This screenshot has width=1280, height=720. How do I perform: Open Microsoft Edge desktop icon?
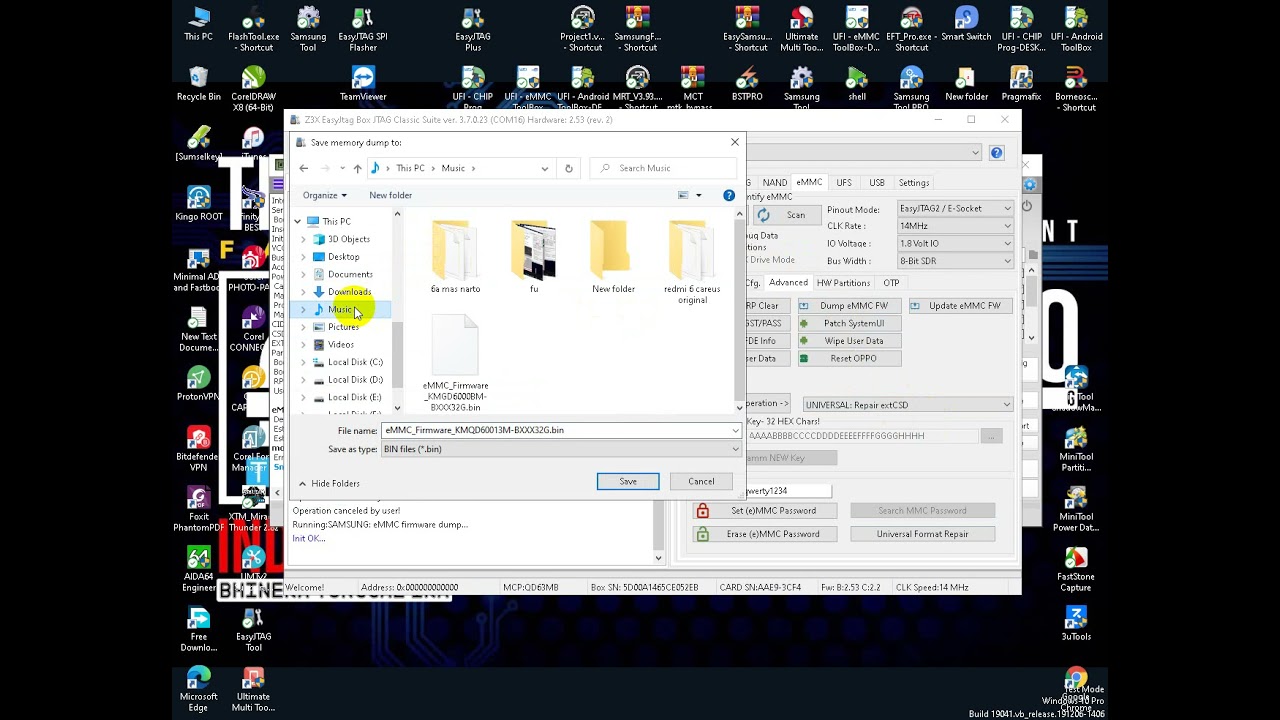point(198,688)
